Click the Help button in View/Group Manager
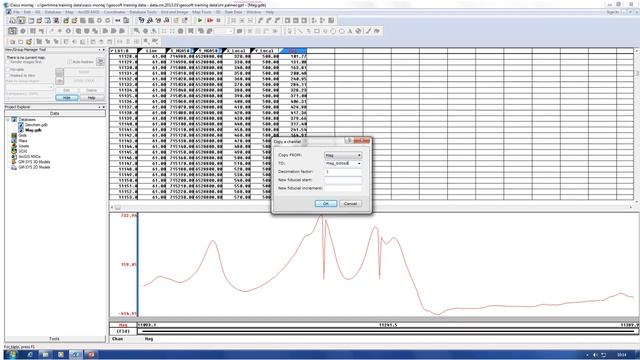Image resolution: width=640 pixels, height=360 pixels. pos(91,98)
